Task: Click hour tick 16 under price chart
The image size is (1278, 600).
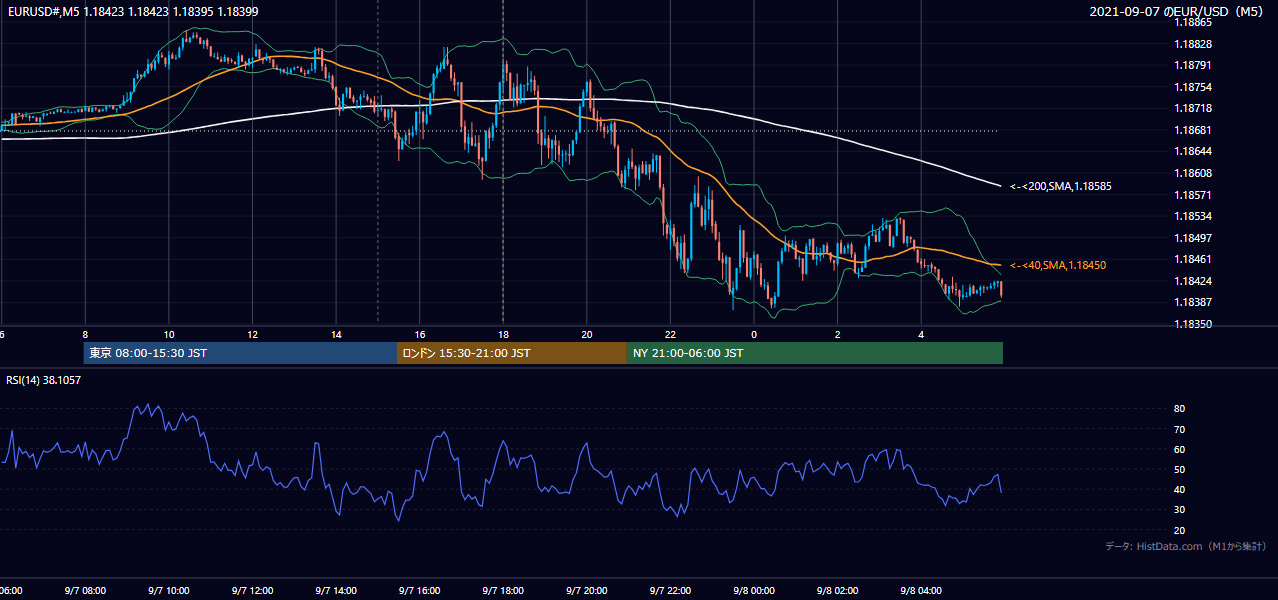Action: coord(420,335)
